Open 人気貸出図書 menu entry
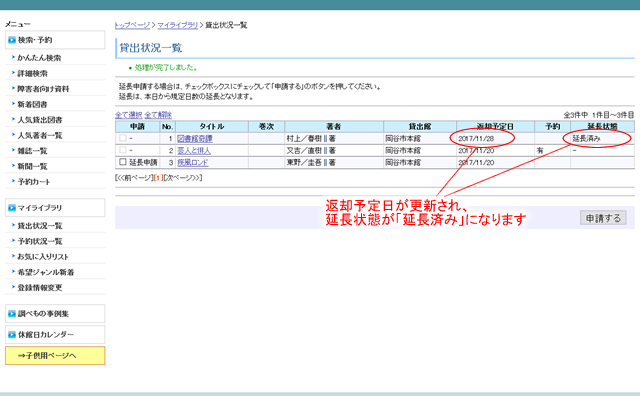 40,120
